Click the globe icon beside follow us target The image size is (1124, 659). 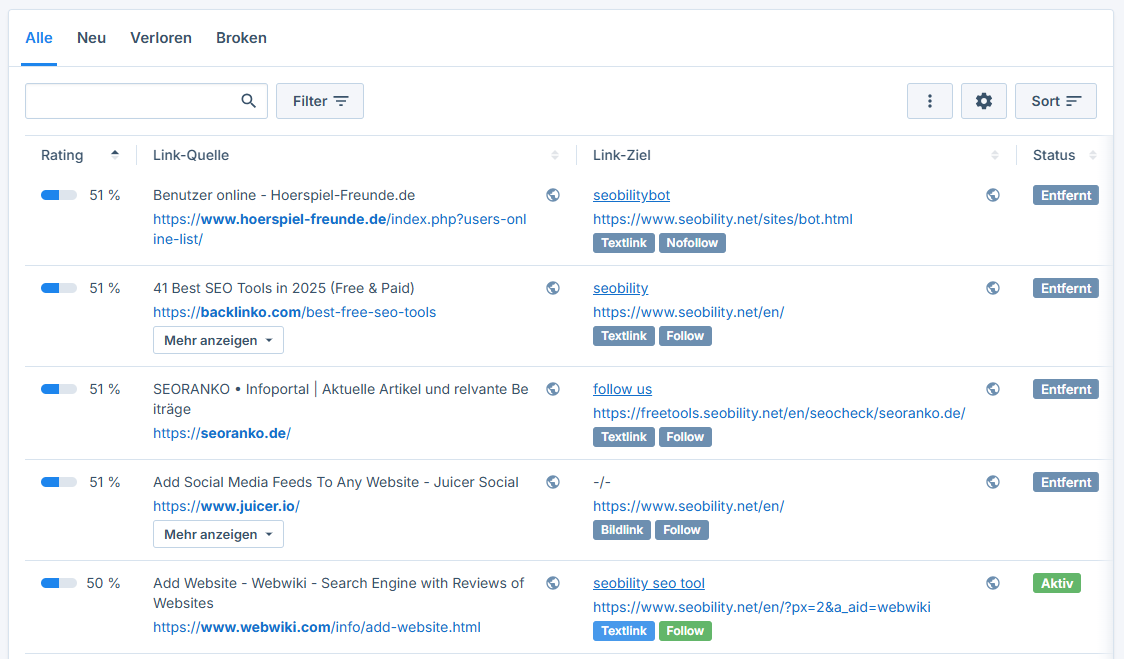pyautogui.click(x=993, y=389)
